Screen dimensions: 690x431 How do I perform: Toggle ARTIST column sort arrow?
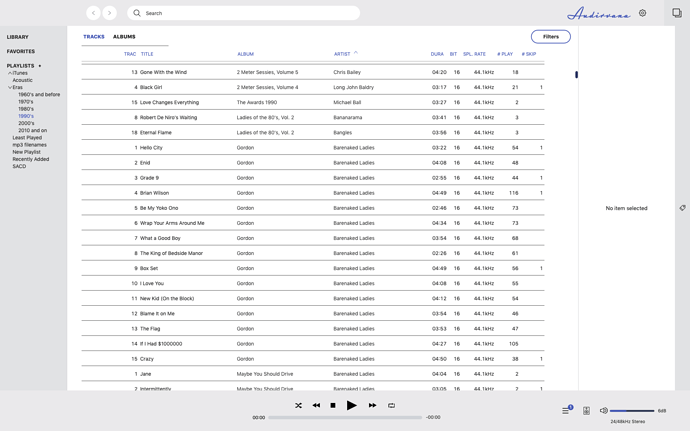coord(356,53)
